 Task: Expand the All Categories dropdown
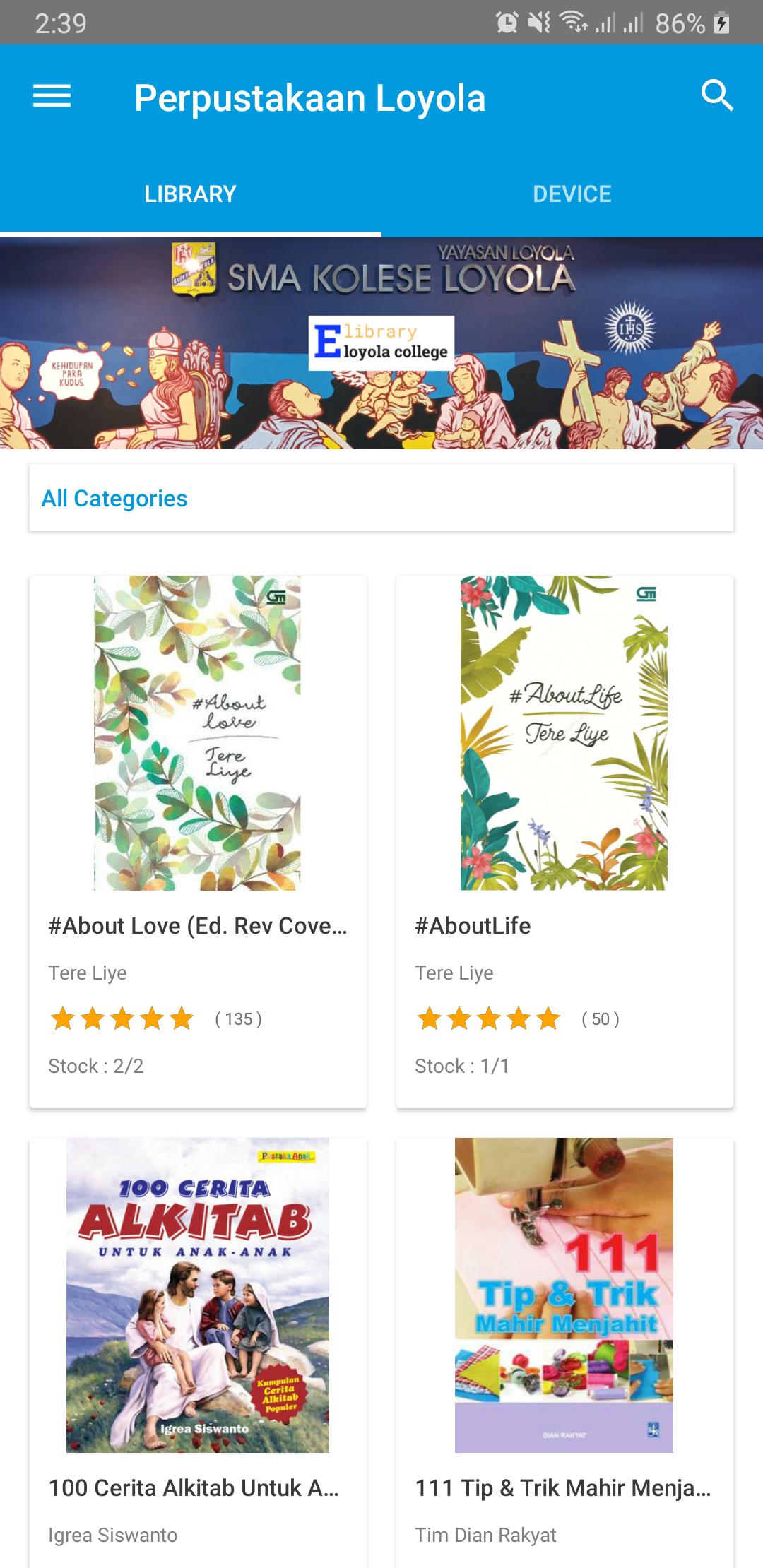(x=381, y=498)
